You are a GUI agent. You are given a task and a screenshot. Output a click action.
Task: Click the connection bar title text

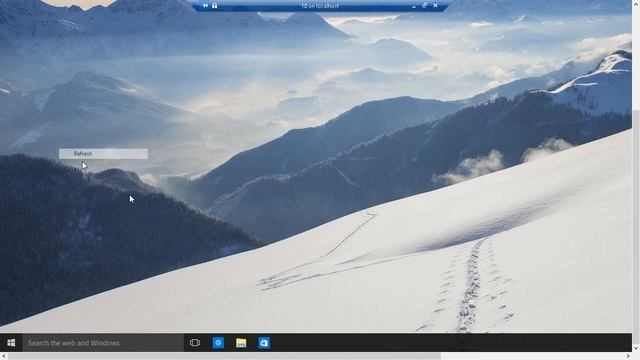point(320,6)
